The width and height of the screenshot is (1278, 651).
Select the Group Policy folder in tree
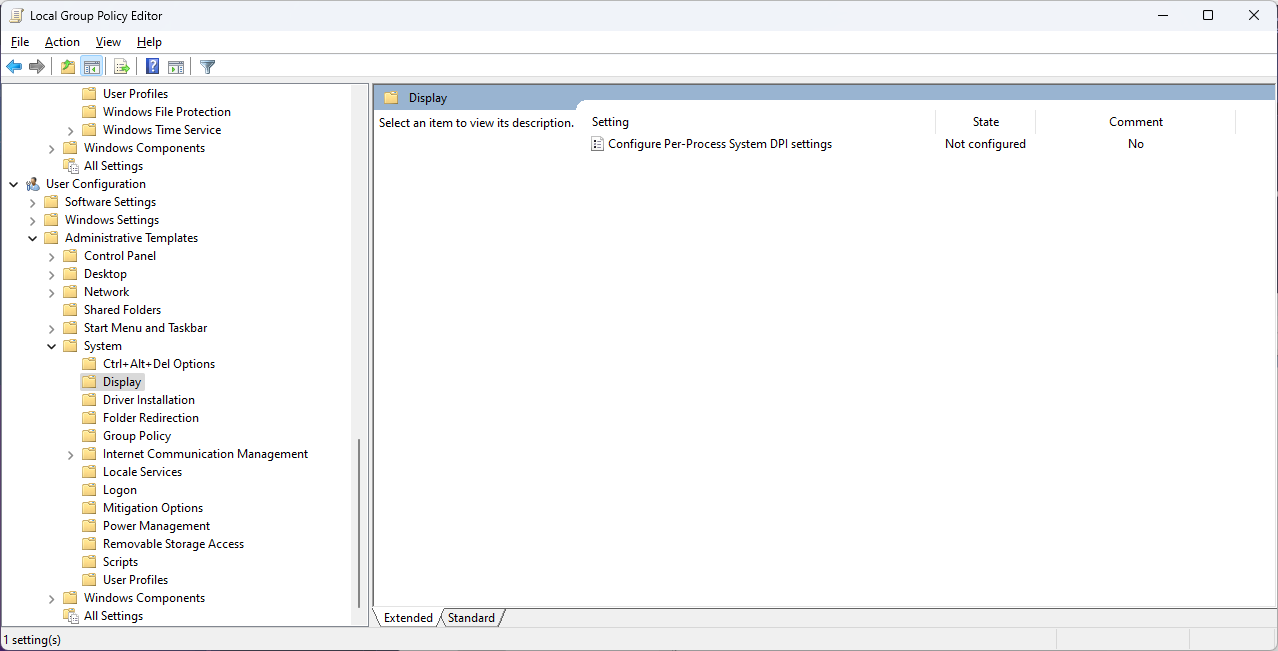137,436
